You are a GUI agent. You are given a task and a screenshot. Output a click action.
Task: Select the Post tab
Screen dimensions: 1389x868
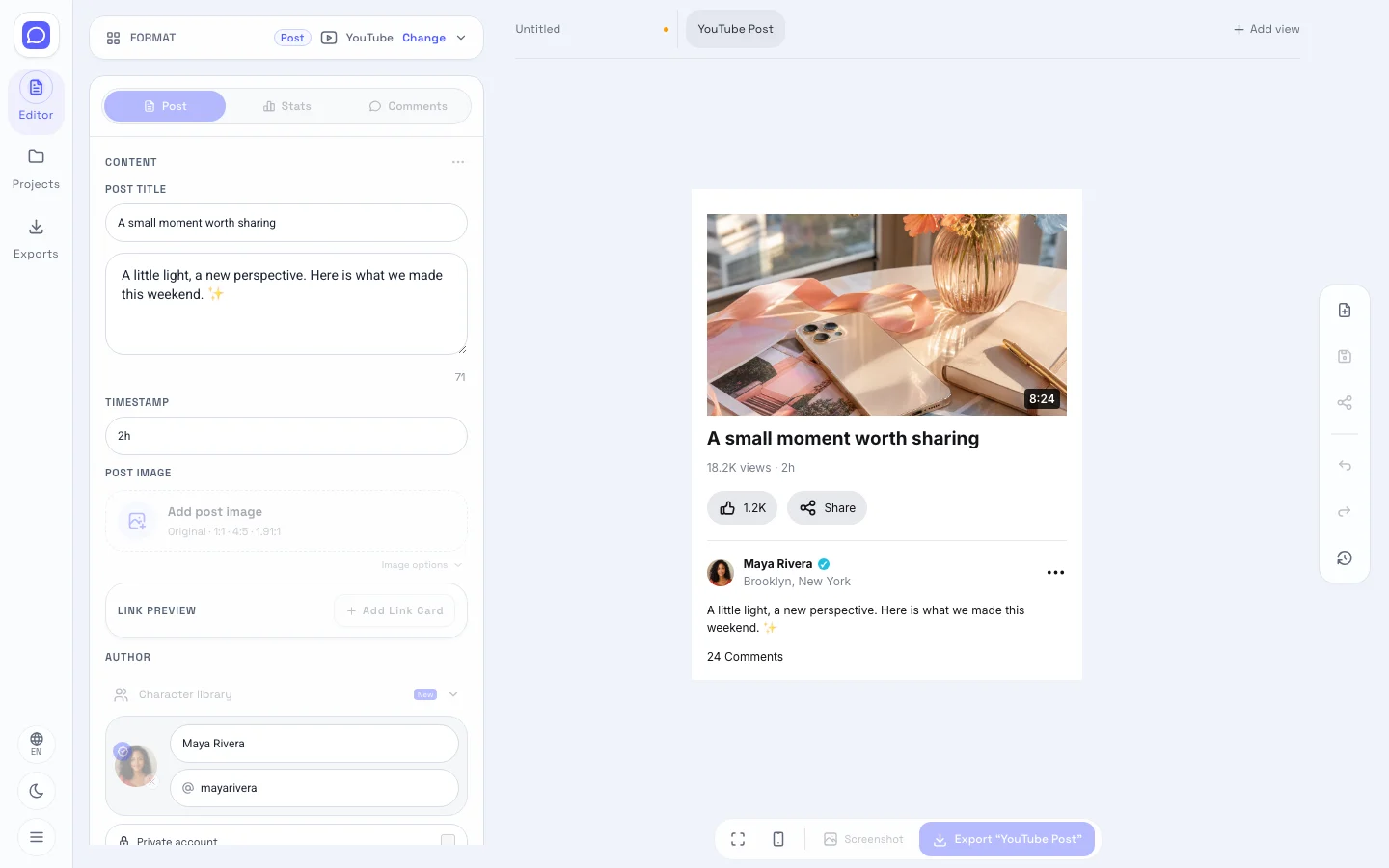[165, 106]
